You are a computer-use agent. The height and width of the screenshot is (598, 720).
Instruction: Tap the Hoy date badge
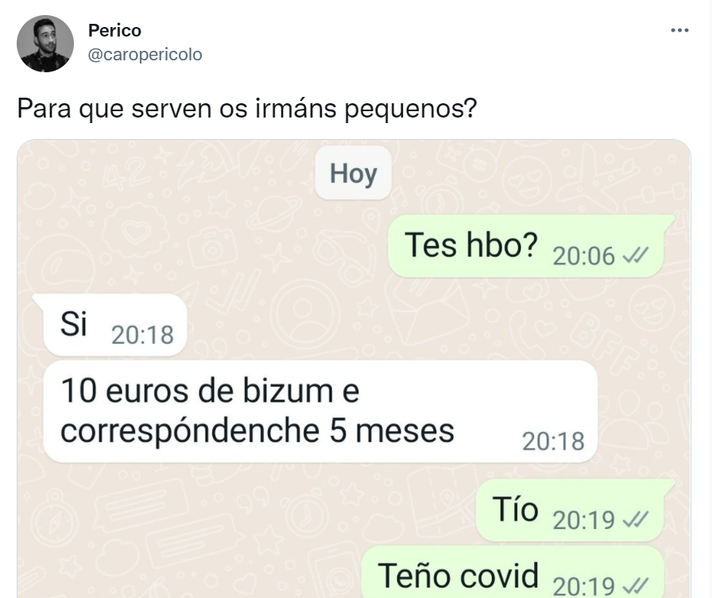pos(353,174)
